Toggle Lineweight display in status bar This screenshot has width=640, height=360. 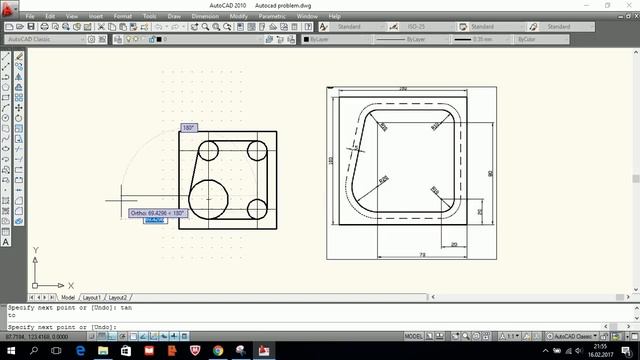pyautogui.click(x=174, y=336)
